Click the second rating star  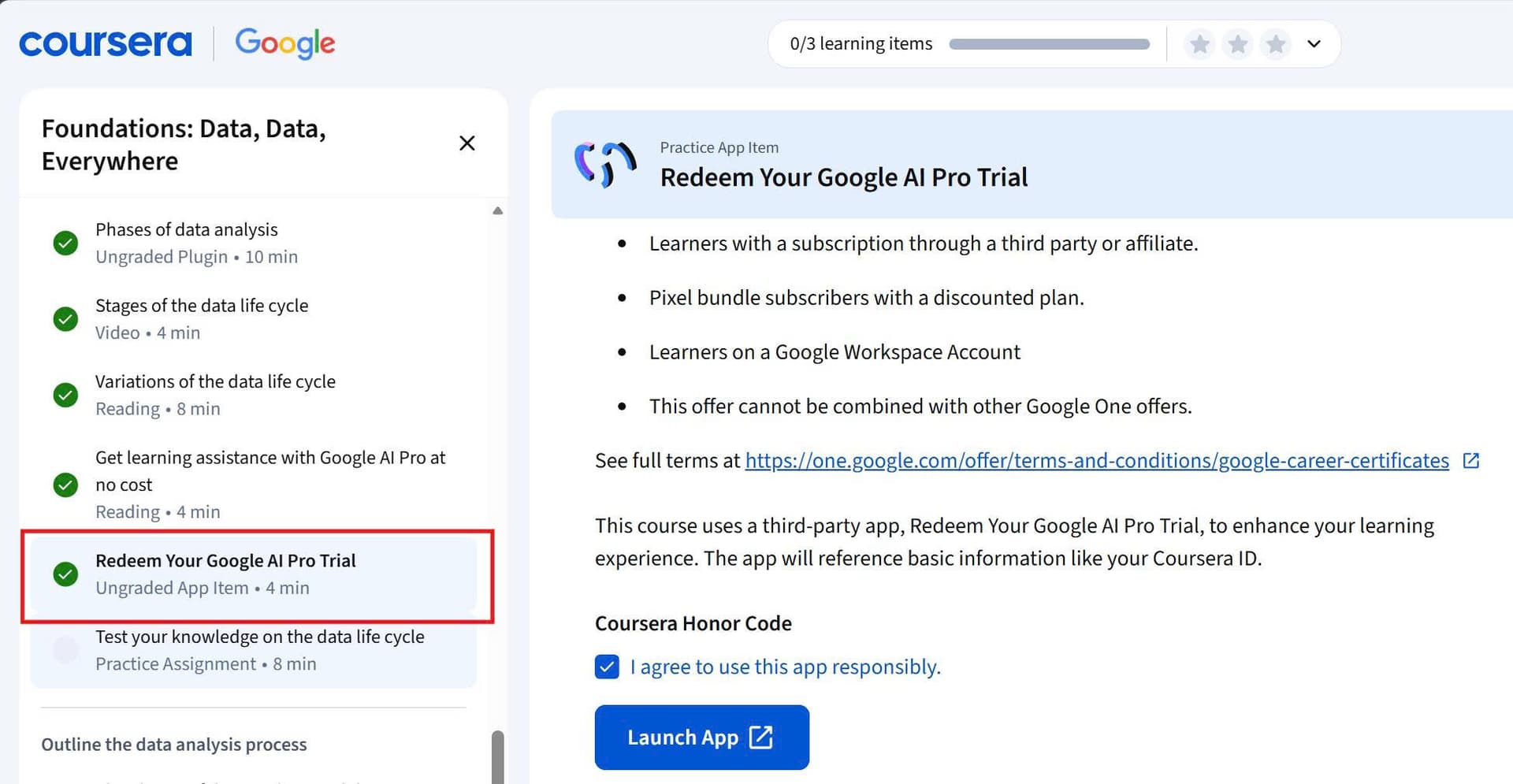pyautogui.click(x=1237, y=44)
